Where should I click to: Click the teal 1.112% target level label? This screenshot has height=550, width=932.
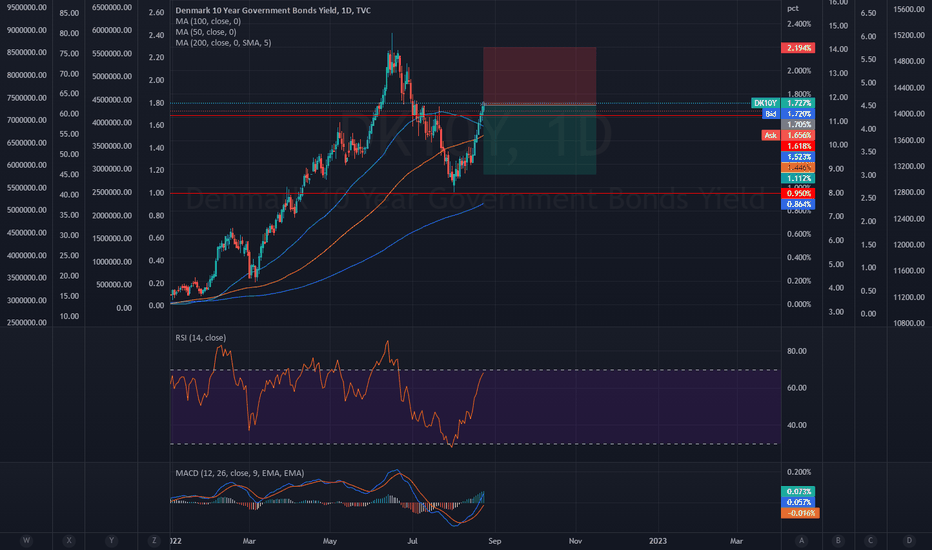tap(798, 178)
